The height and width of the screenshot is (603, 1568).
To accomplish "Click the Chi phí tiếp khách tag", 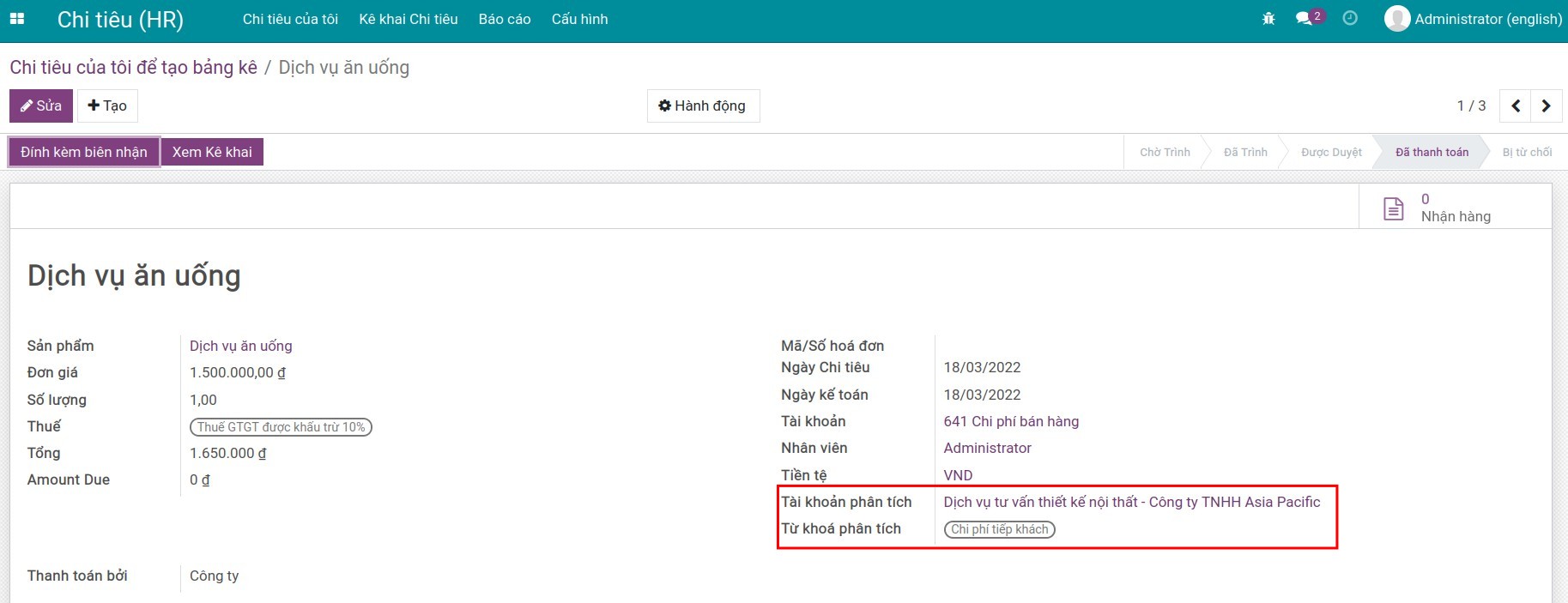I will [x=999, y=529].
